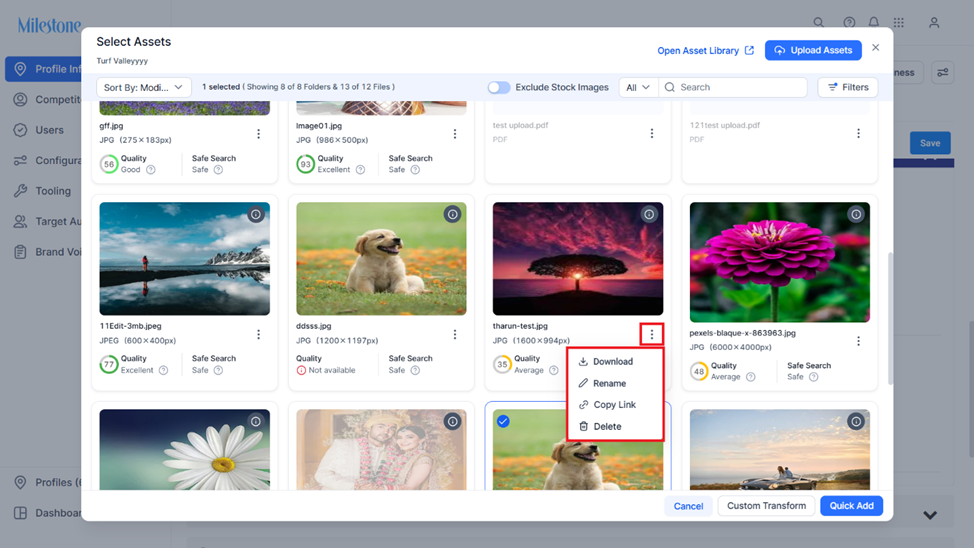Click the settings sliders icon near Save
This screenshot has width=974, height=548.
[x=942, y=73]
